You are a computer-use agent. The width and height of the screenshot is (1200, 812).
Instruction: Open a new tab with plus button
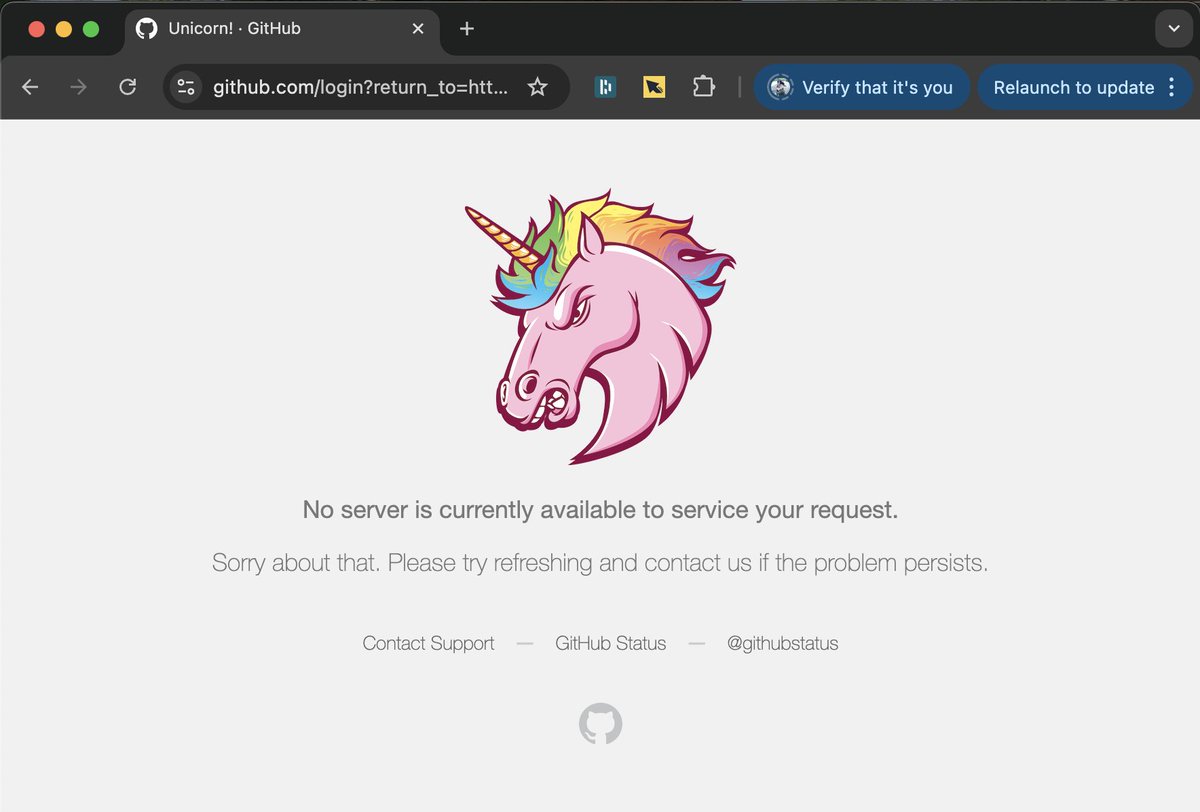pyautogui.click(x=466, y=28)
